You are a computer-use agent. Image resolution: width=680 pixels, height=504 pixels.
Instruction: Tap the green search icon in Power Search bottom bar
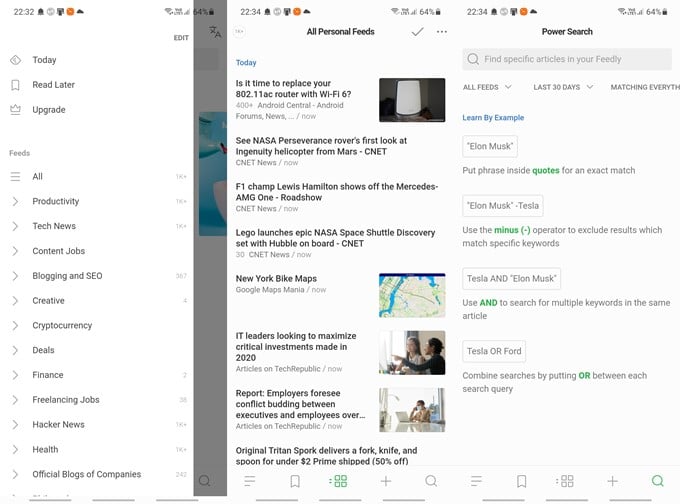[657, 481]
